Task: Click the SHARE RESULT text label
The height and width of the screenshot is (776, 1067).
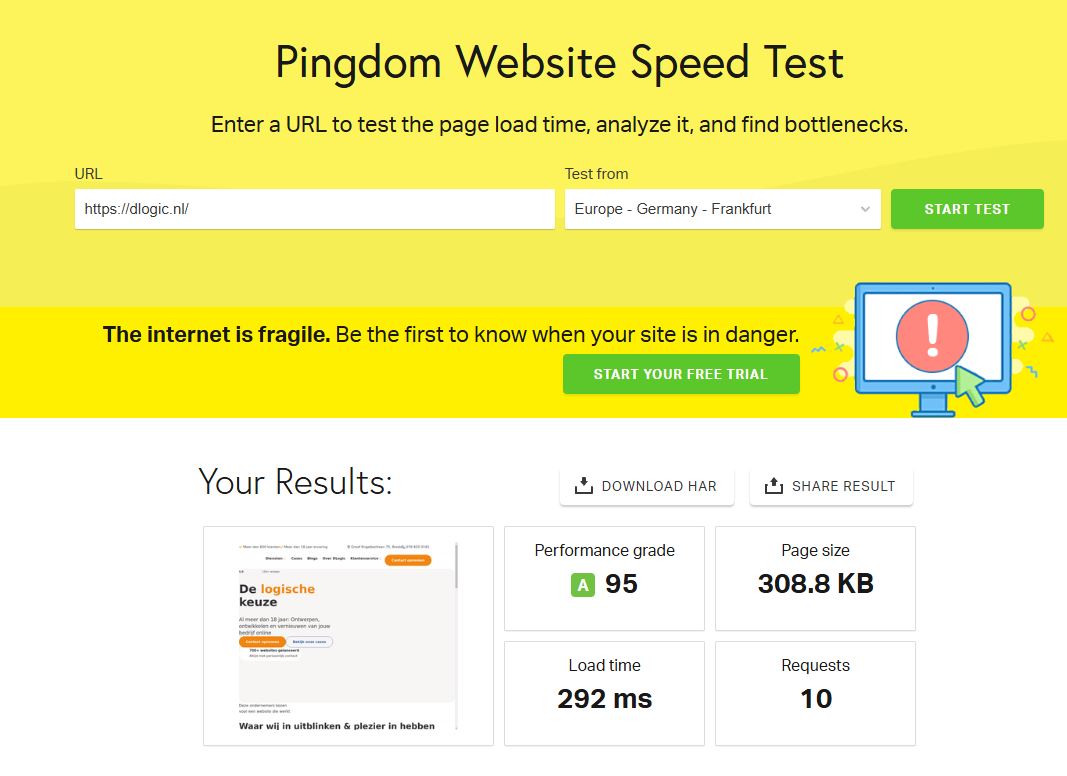Action: click(x=843, y=486)
